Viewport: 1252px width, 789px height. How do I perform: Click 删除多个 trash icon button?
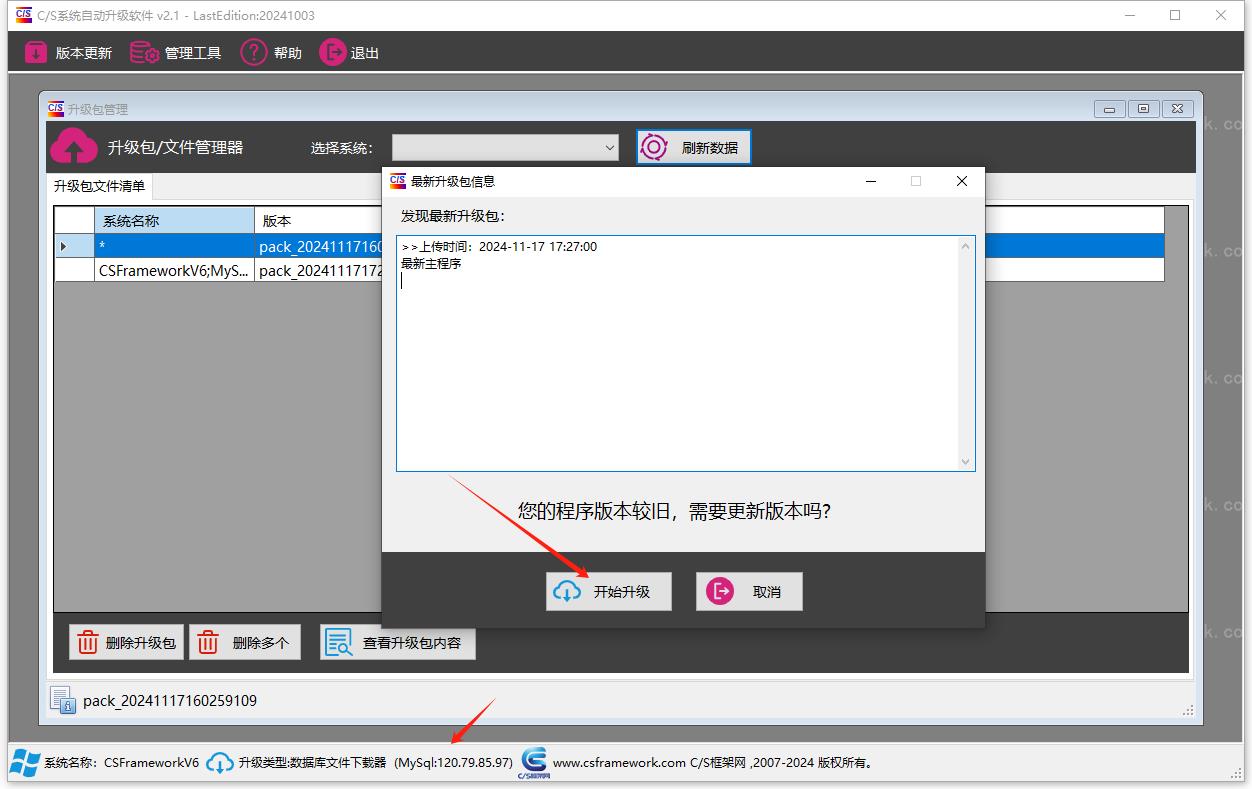click(245, 643)
